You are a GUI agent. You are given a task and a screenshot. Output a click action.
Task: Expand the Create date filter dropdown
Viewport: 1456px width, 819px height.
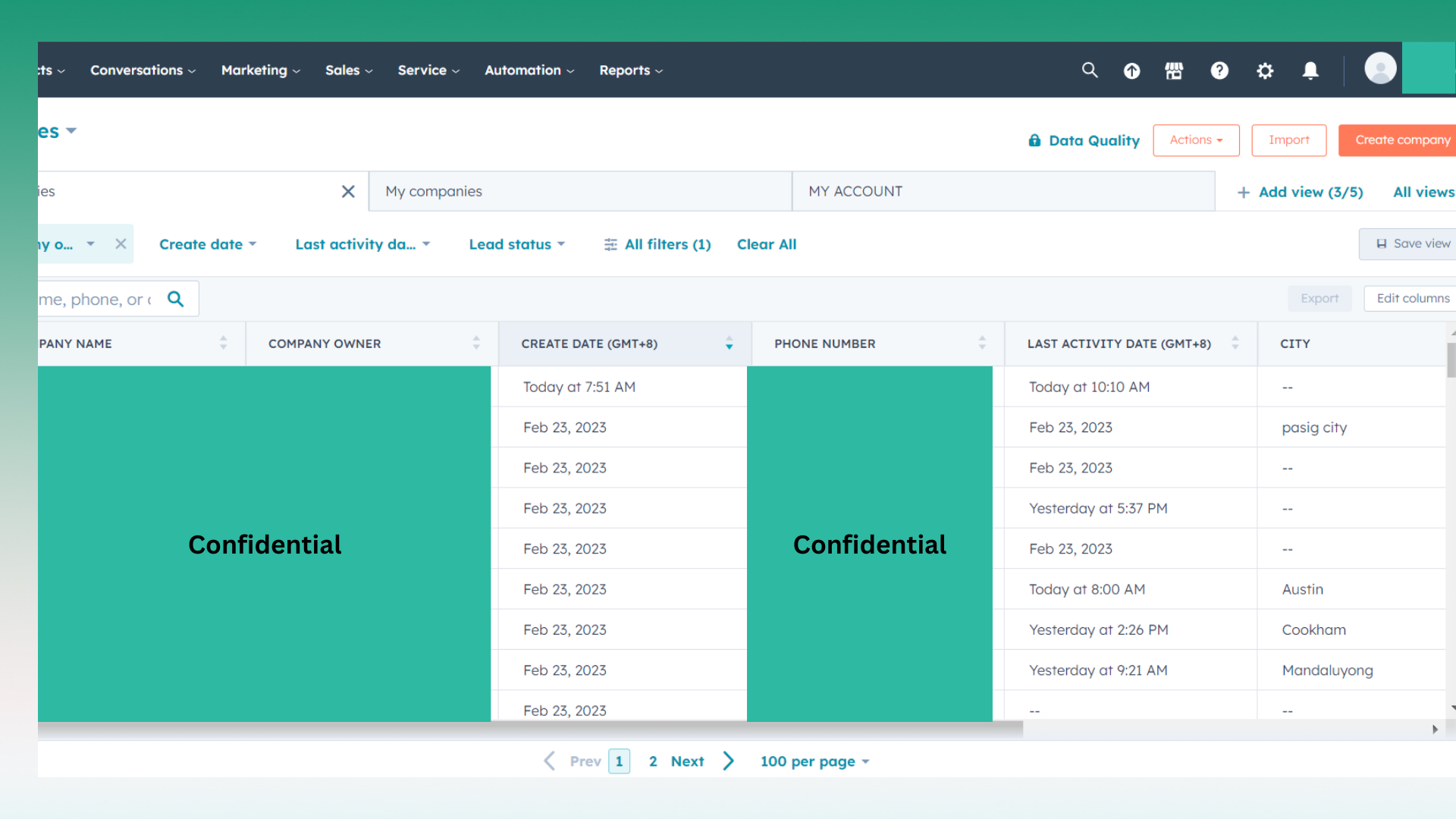(x=208, y=244)
